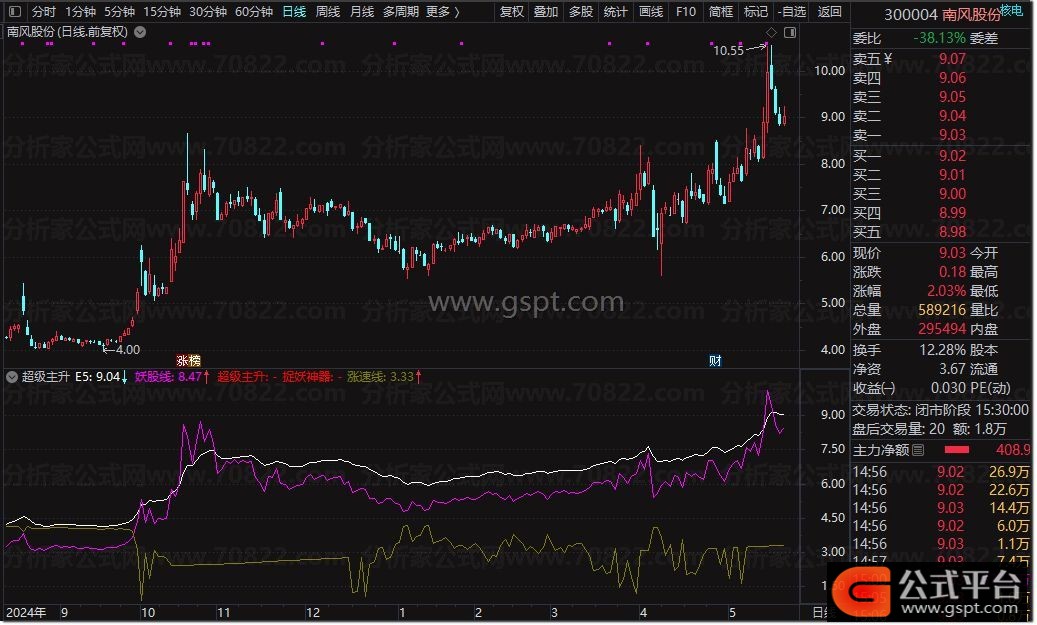
Task: Click the 买五 price 8.98
Action: [952, 232]
